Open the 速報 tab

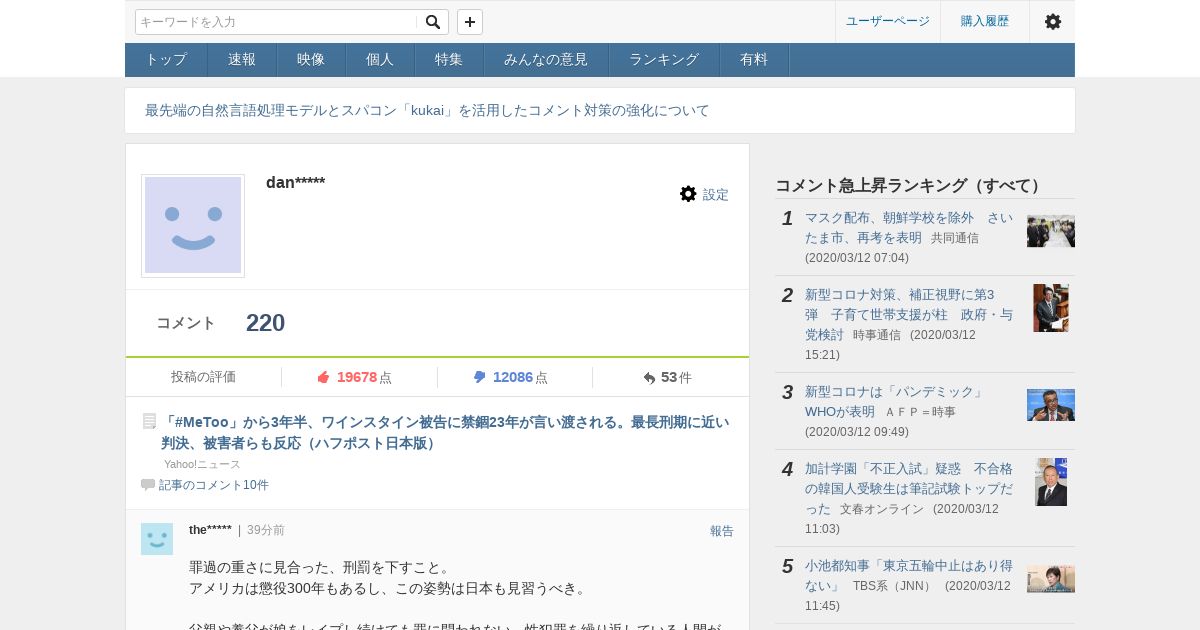point(242,60)
